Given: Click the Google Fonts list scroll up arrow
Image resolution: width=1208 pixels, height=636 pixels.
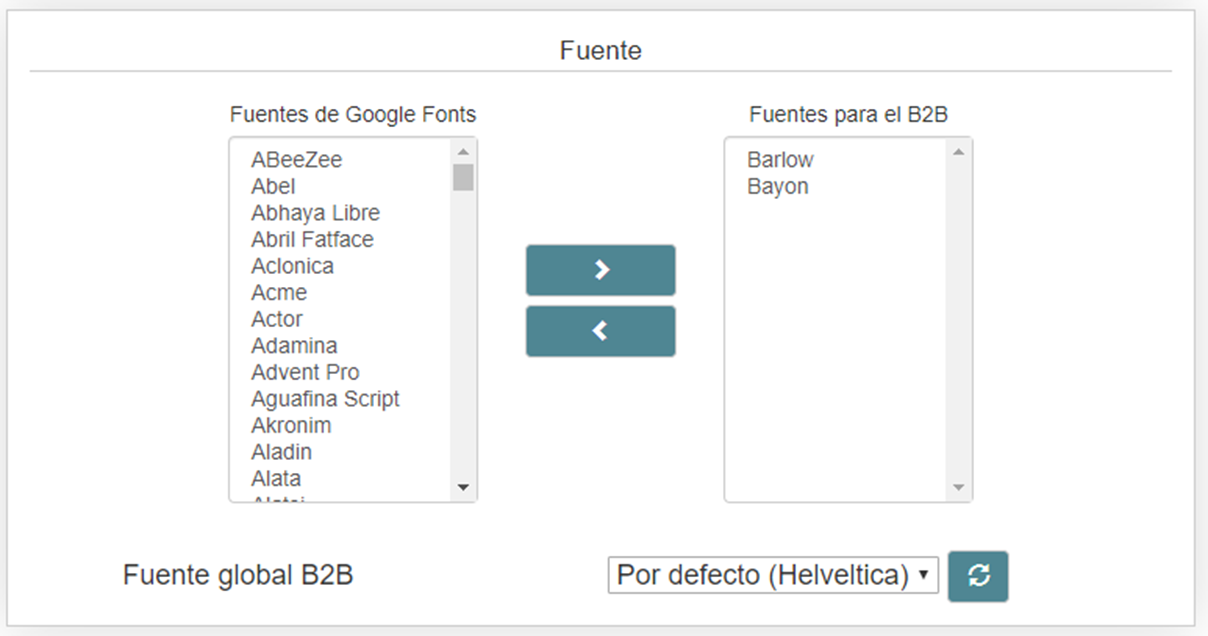Looking at the screenshot, I should point(463,152).
